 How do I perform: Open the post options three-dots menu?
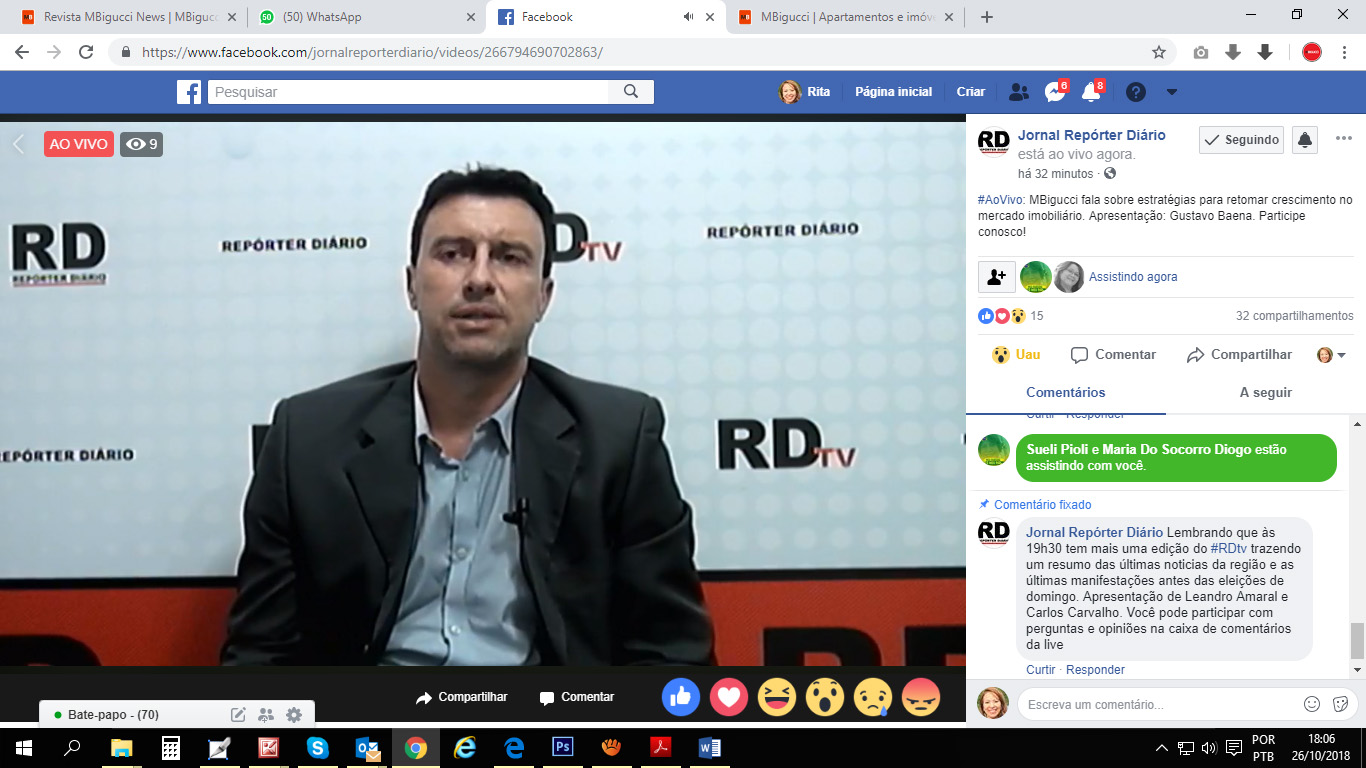[1343, 139]
